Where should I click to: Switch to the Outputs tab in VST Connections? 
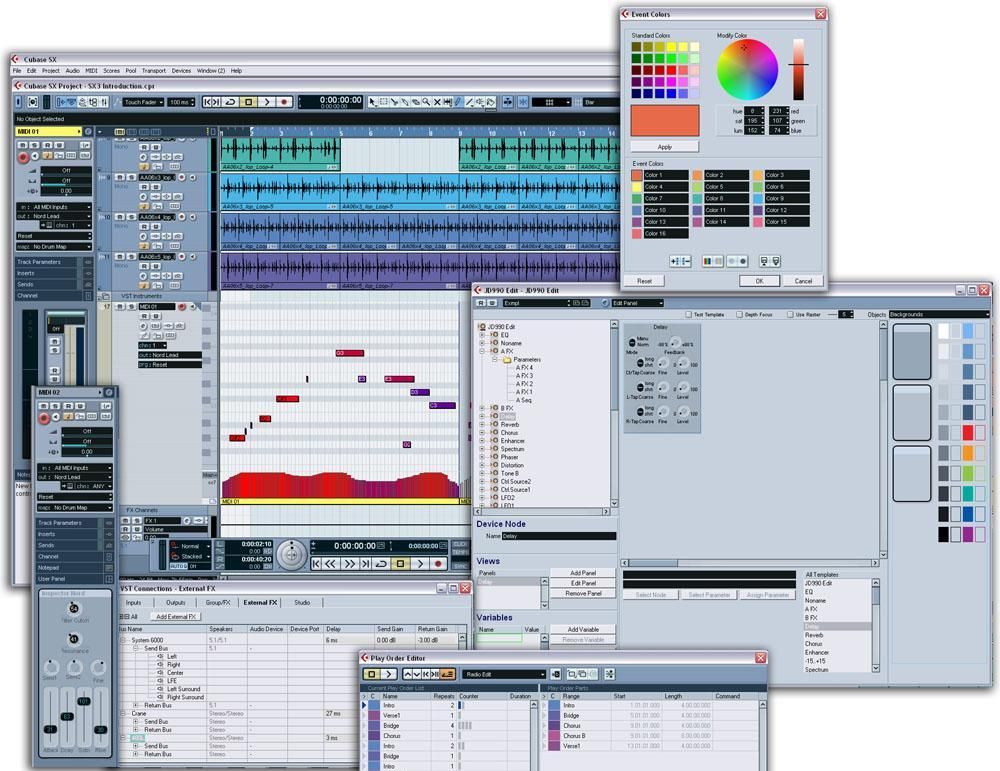(175, 603)
